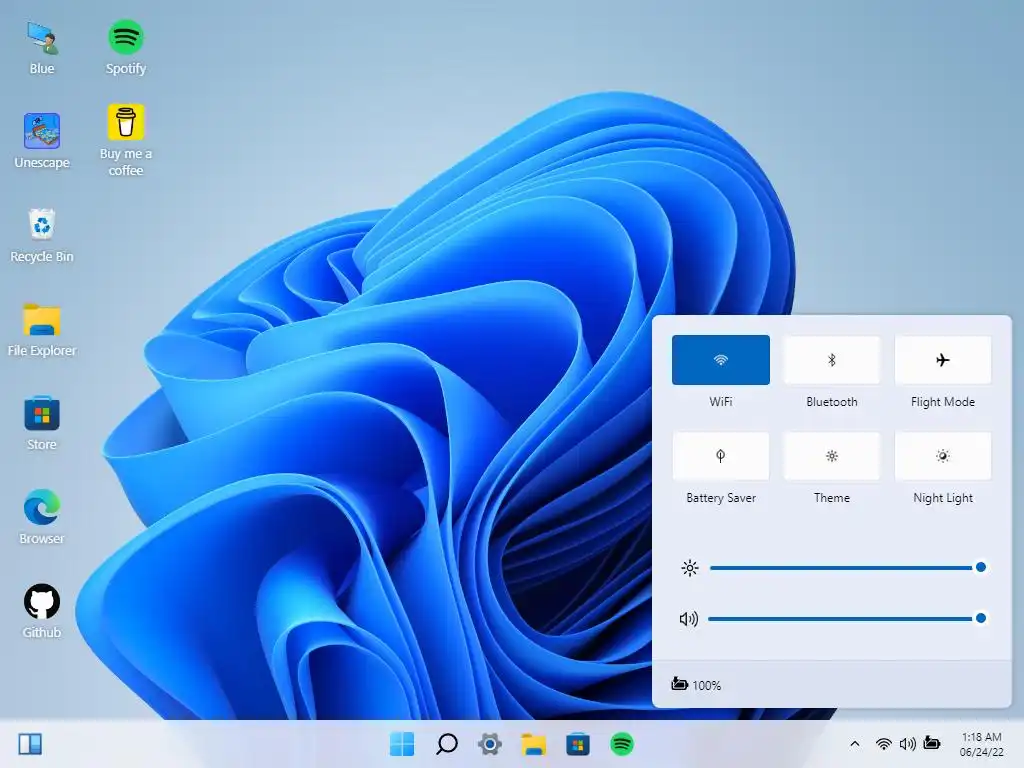Click the Battery Saver label text
Screen dimensions: 1024x768
point(720,498)
